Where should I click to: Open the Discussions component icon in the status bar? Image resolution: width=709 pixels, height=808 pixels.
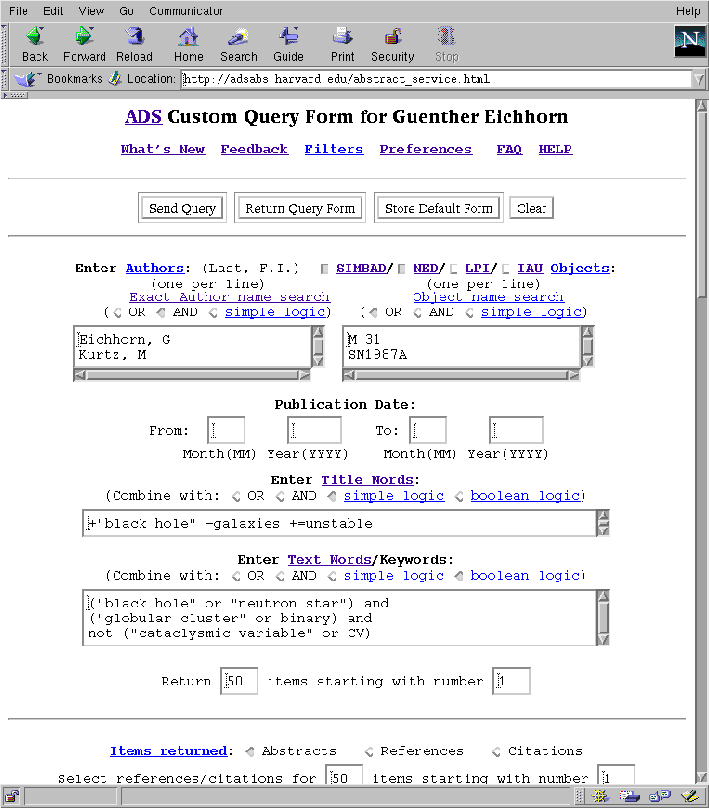660,796
